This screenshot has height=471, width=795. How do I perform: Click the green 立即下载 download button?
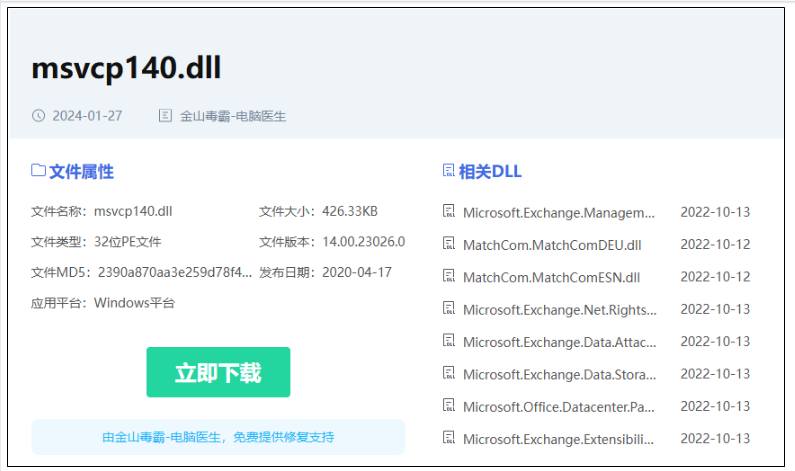218,372
